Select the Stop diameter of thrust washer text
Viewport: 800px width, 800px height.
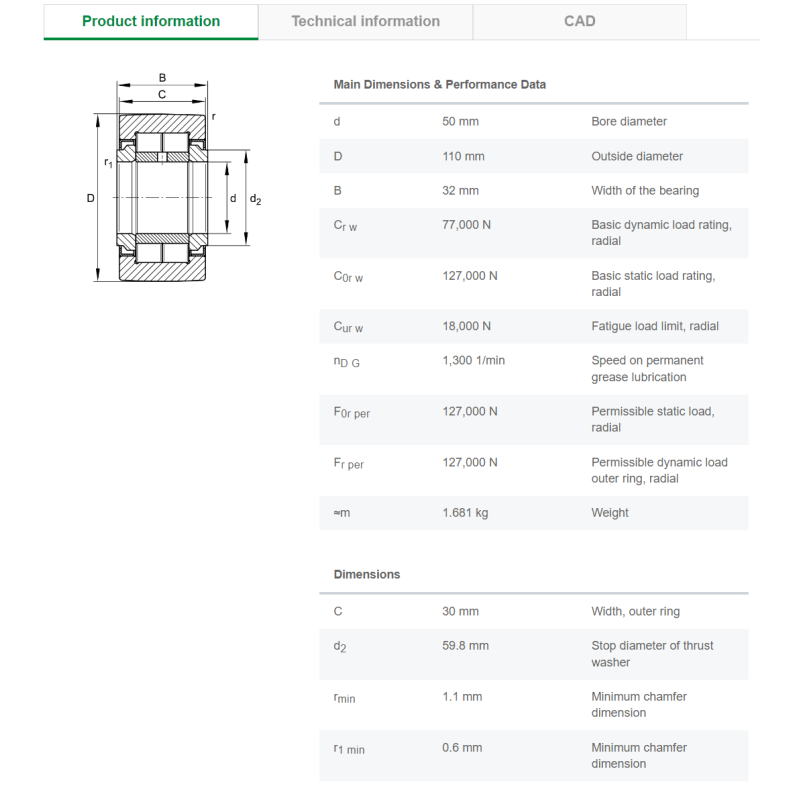652,654
